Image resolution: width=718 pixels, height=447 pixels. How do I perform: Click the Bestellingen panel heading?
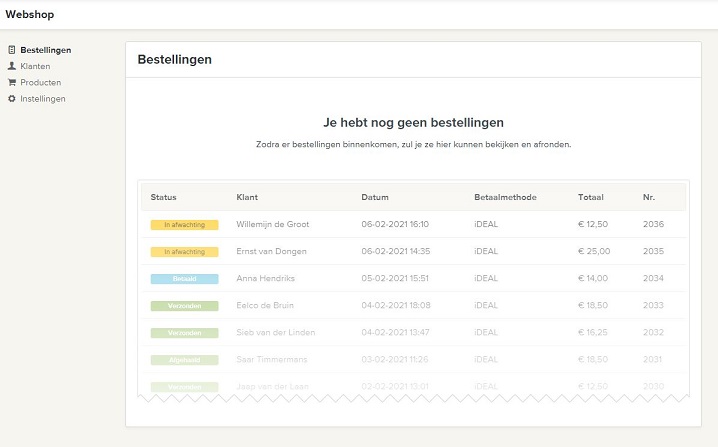[x=174, y=60]
